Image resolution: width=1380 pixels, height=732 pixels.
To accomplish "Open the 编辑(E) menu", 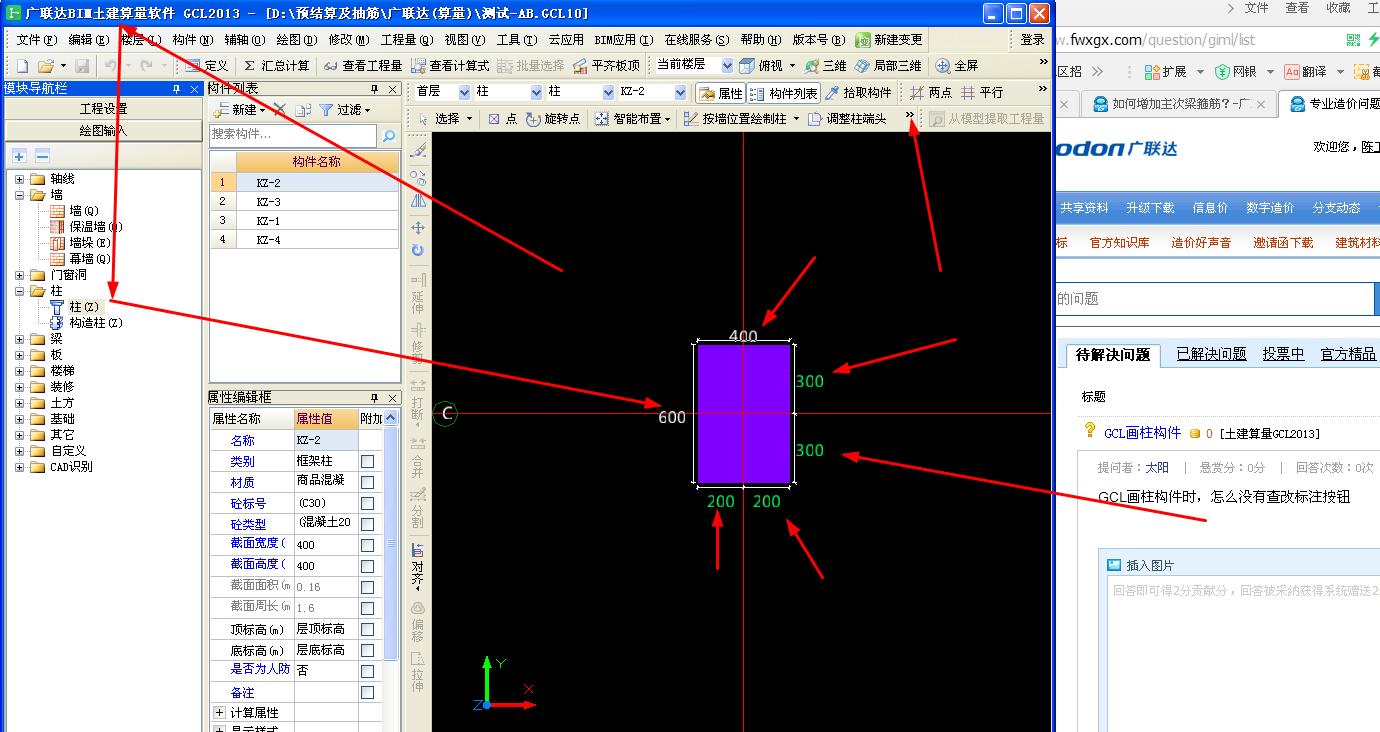I will click(88, 40).
